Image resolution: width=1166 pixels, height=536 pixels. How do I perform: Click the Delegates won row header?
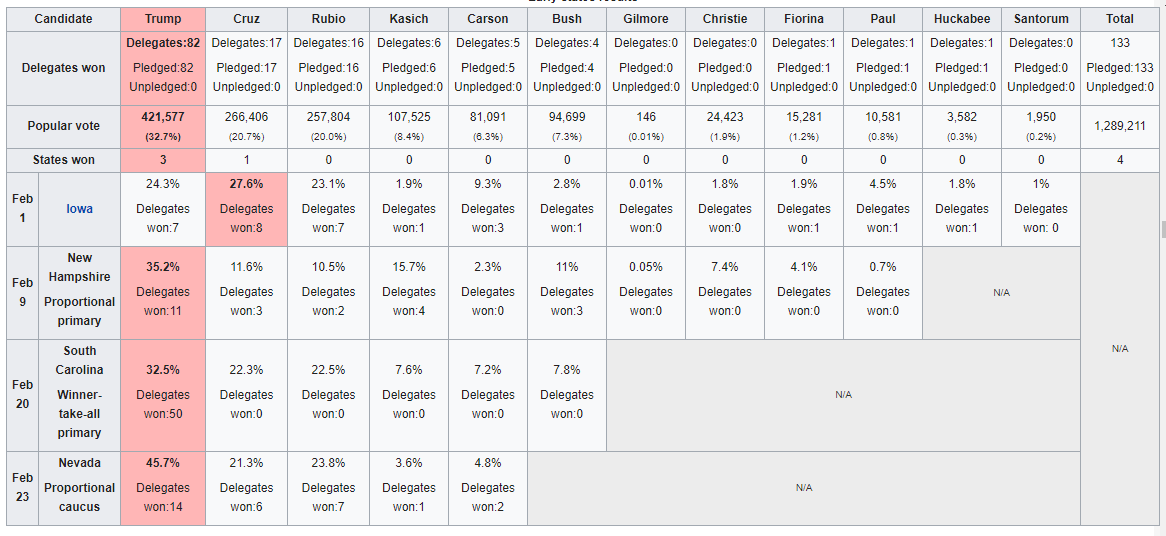63,68
